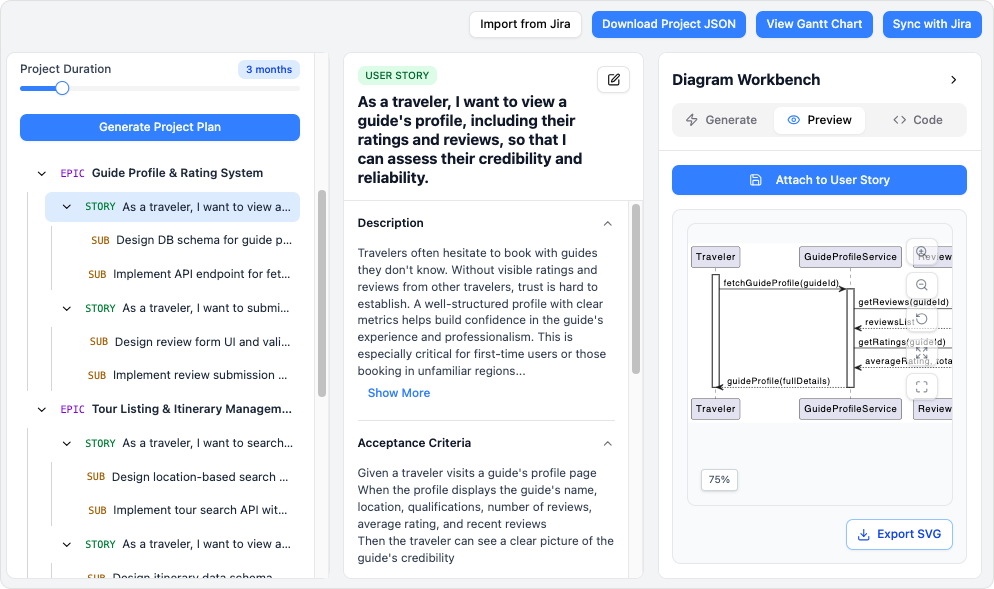Click the Show More link

coord(399,393)
